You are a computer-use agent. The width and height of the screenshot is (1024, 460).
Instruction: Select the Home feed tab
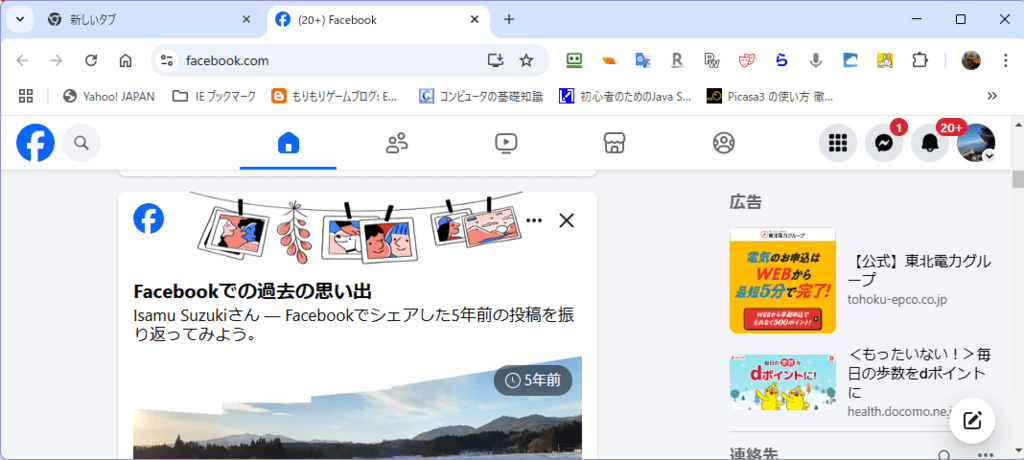pyautogui.click(x=288, y=143)
